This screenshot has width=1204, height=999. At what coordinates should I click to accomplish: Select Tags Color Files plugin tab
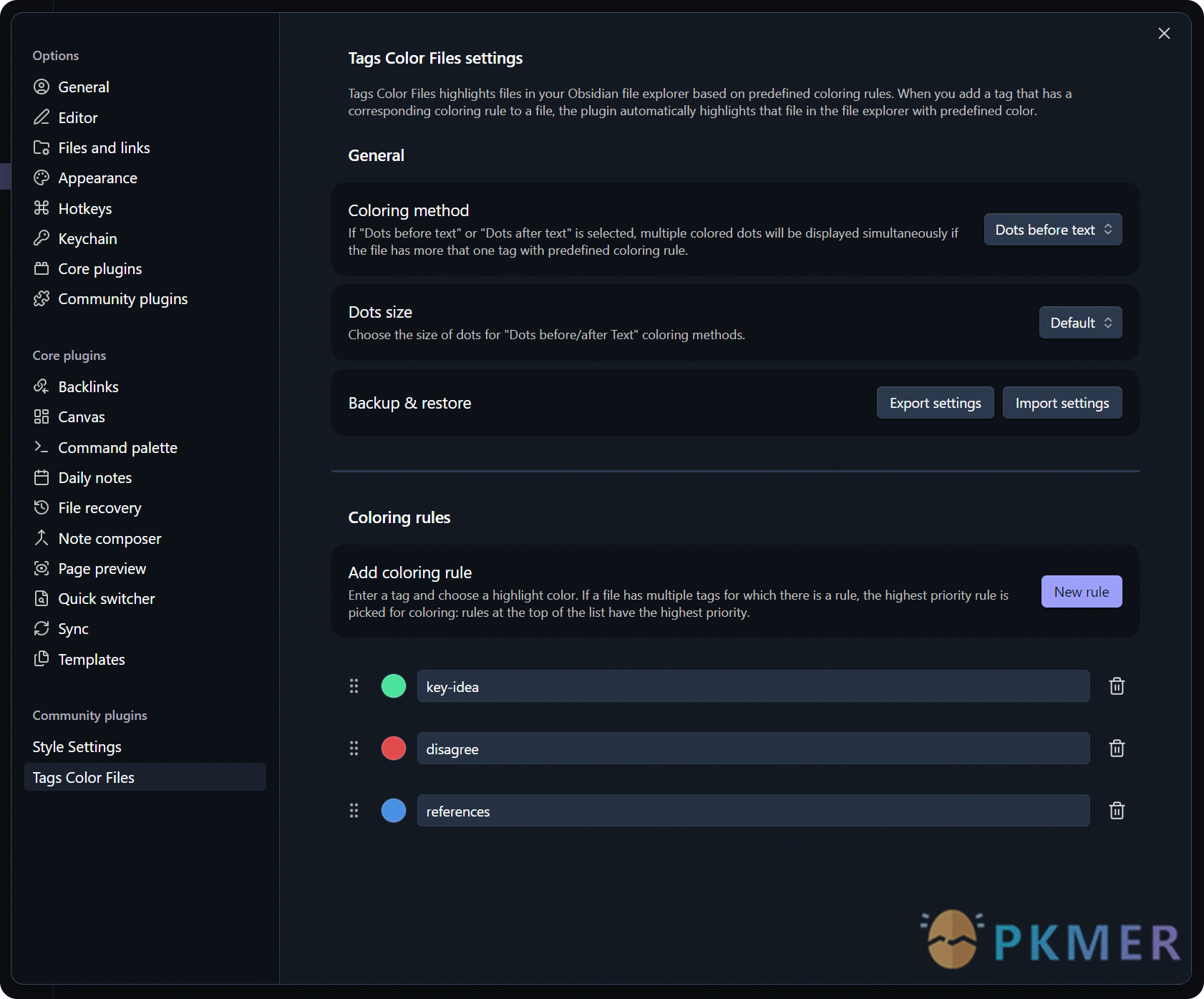145,777
